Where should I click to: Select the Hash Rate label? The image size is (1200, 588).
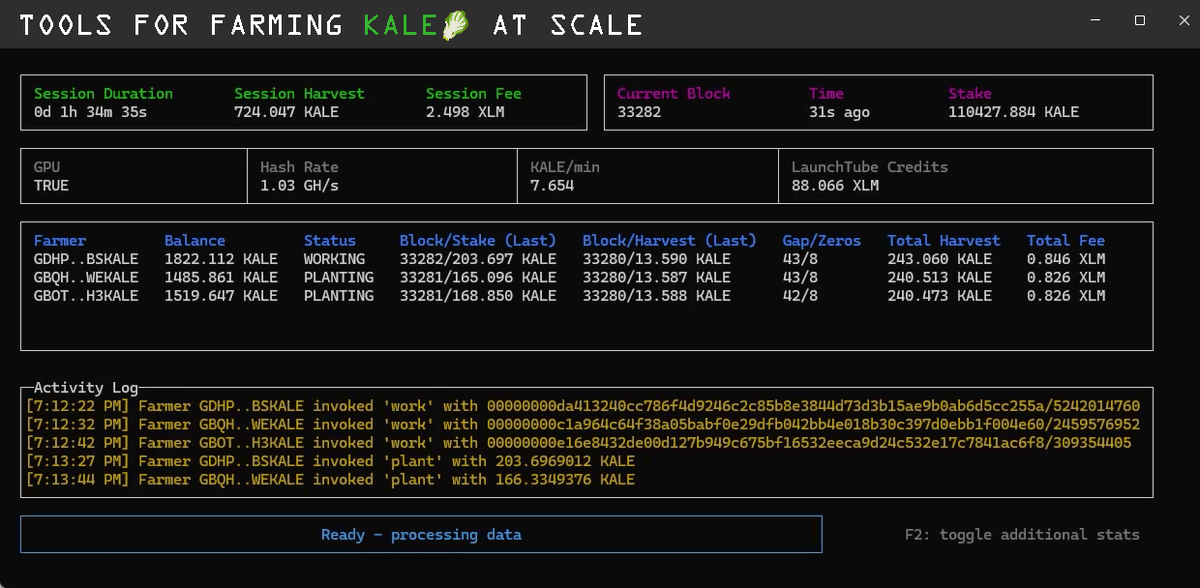pos(299,167)
